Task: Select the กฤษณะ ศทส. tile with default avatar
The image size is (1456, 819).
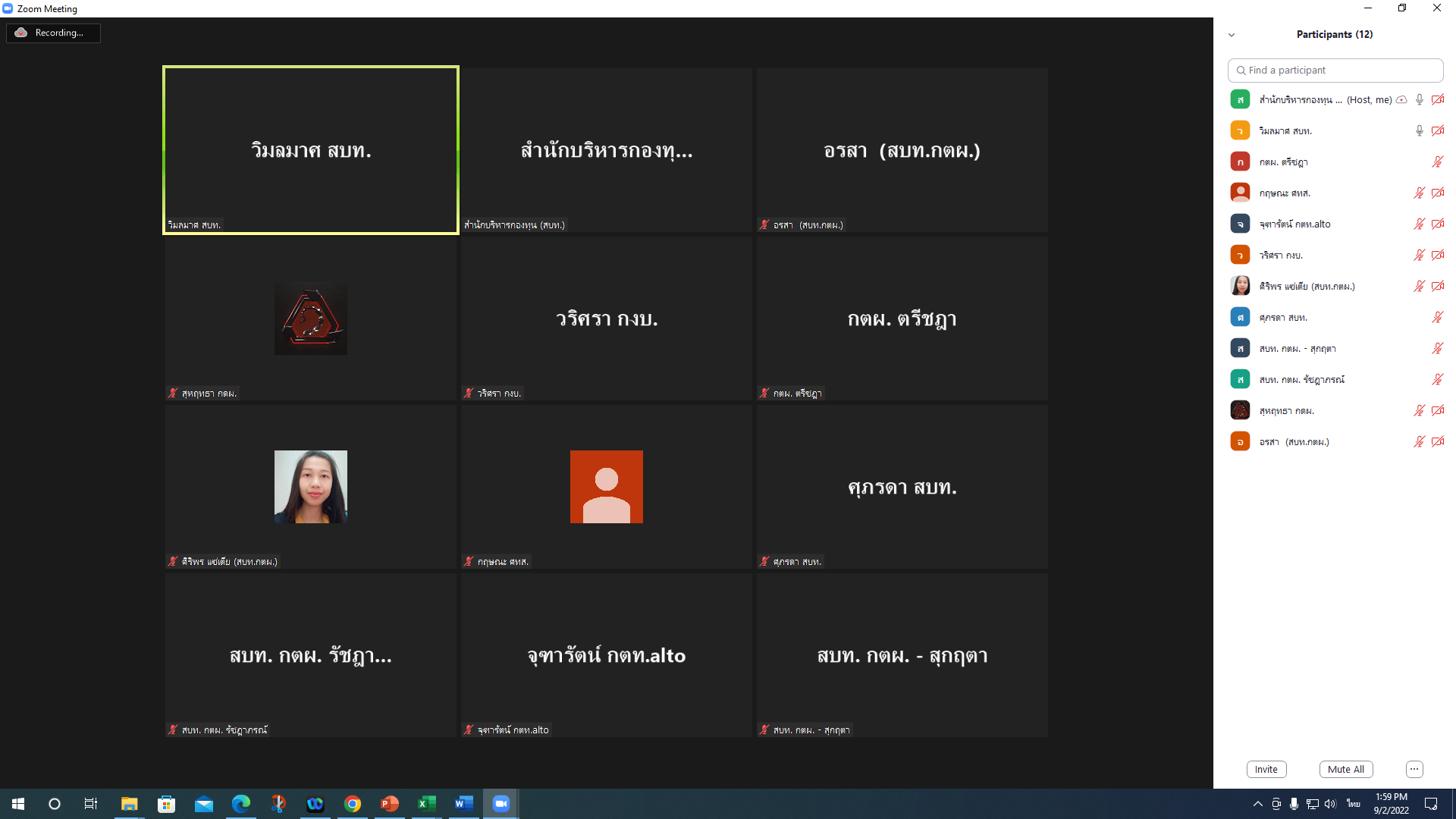Action: pyautogui.click(x=607, y=487)
